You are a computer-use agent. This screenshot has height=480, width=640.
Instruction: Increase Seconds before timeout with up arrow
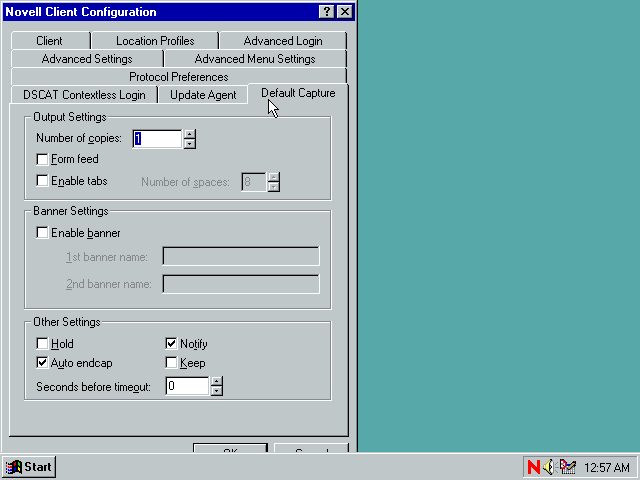pyautogui.click(x=217, y=382)
